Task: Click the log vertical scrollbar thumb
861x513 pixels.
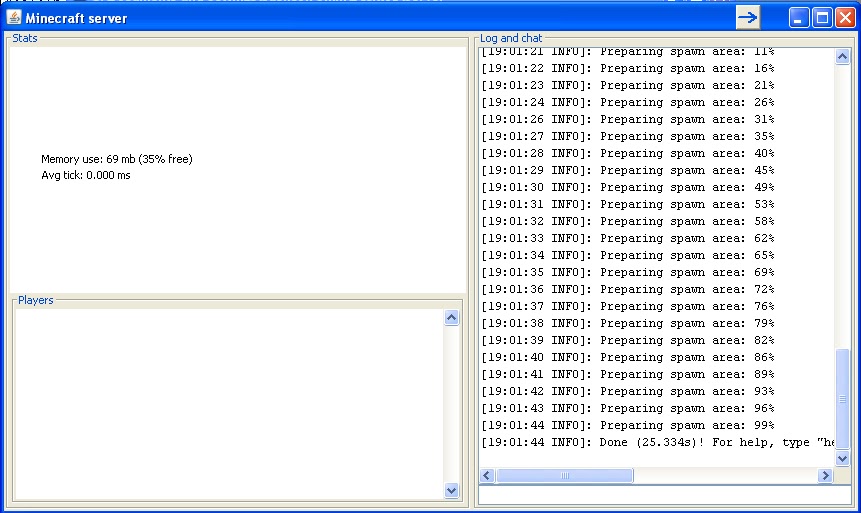Action: click(x=842, y=399)
